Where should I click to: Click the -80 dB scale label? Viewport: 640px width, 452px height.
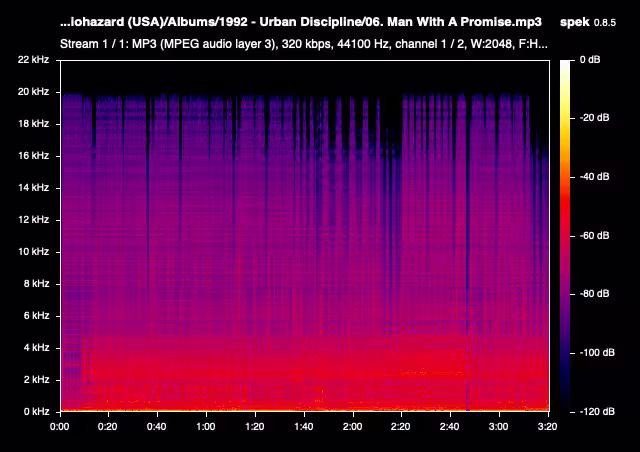pyautogui.click(x=594, y=294)
